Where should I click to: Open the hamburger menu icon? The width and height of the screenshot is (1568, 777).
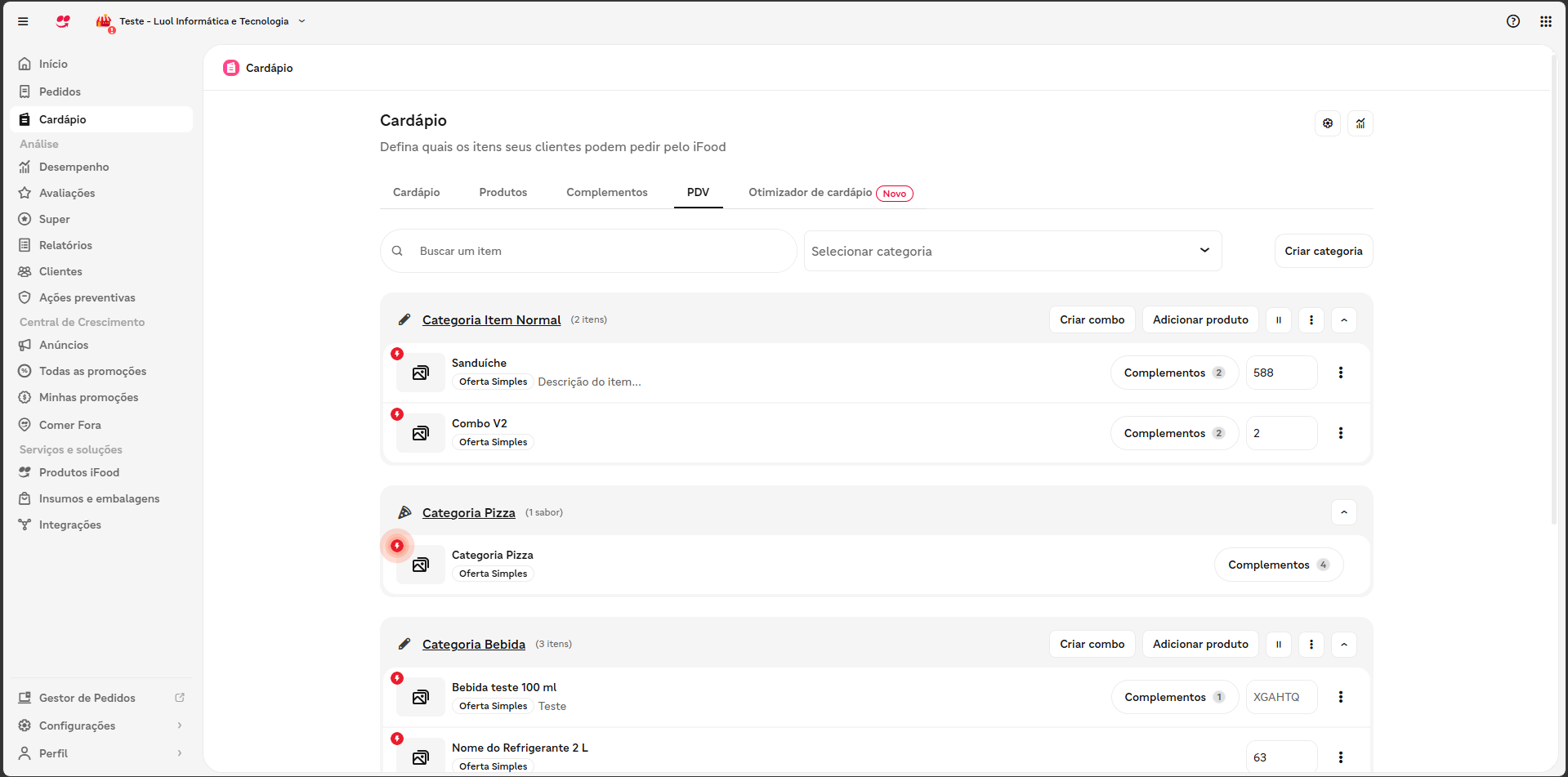point(23,21)
